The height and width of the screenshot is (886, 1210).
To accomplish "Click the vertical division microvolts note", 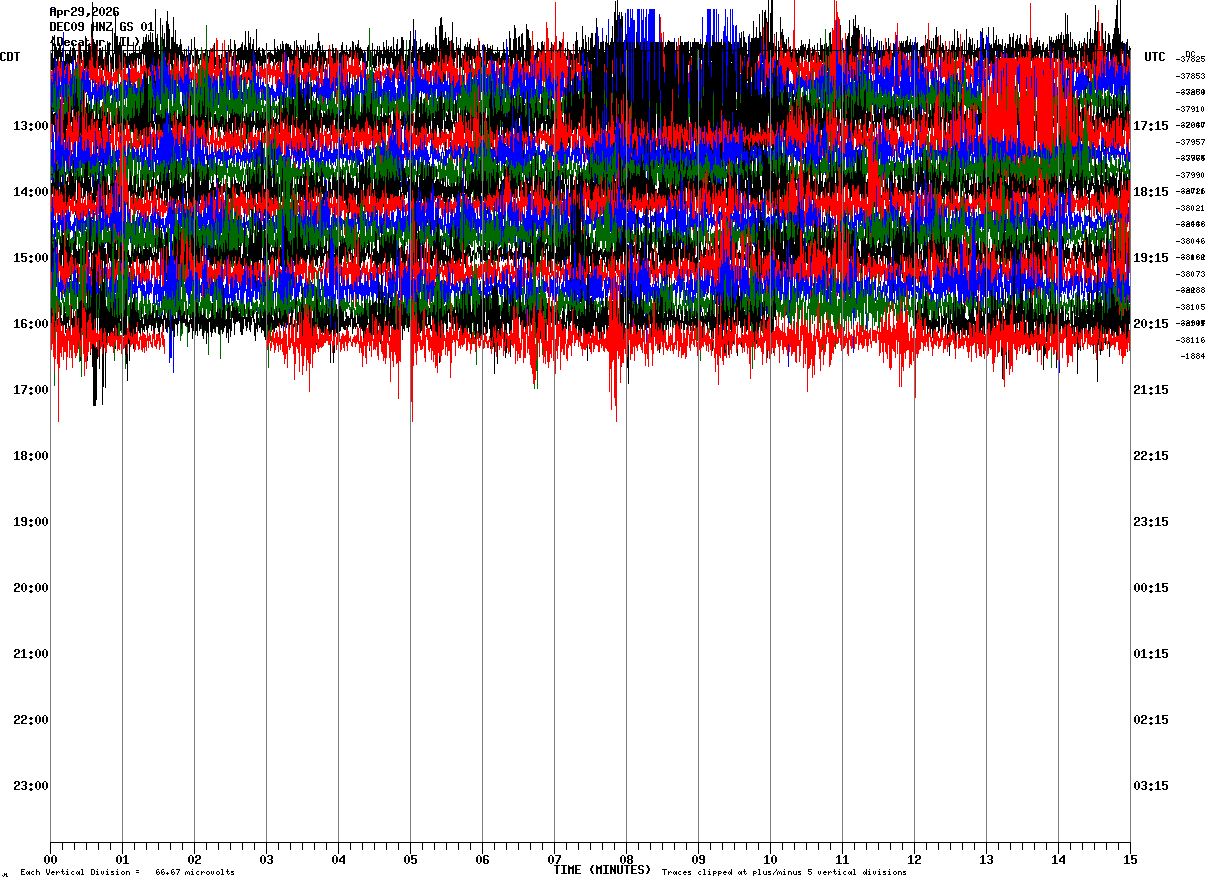I will [127, 873].
